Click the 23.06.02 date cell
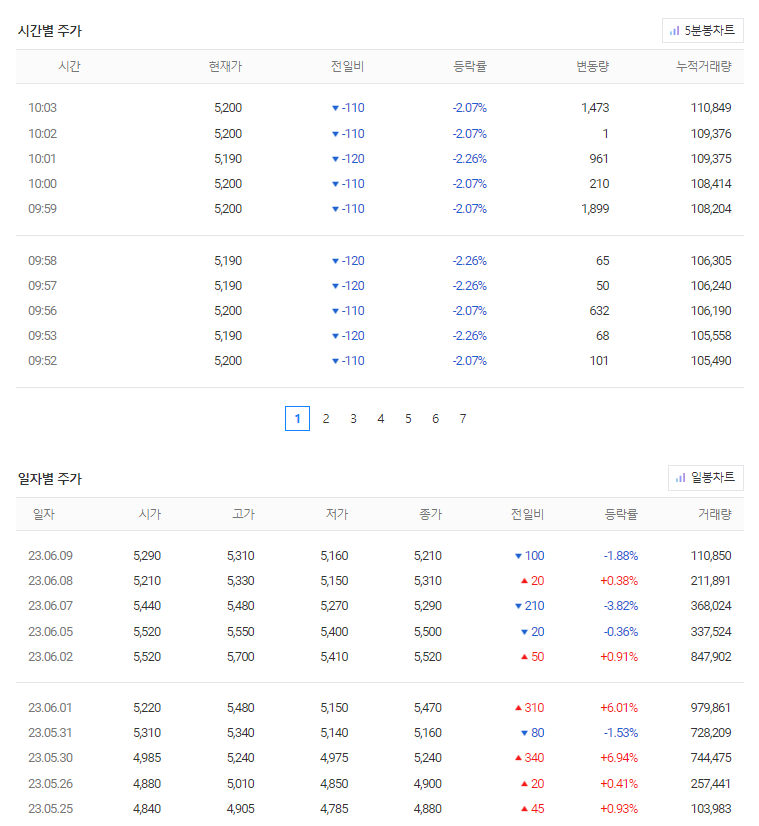 pyautogui.click(x=51, y=657)
